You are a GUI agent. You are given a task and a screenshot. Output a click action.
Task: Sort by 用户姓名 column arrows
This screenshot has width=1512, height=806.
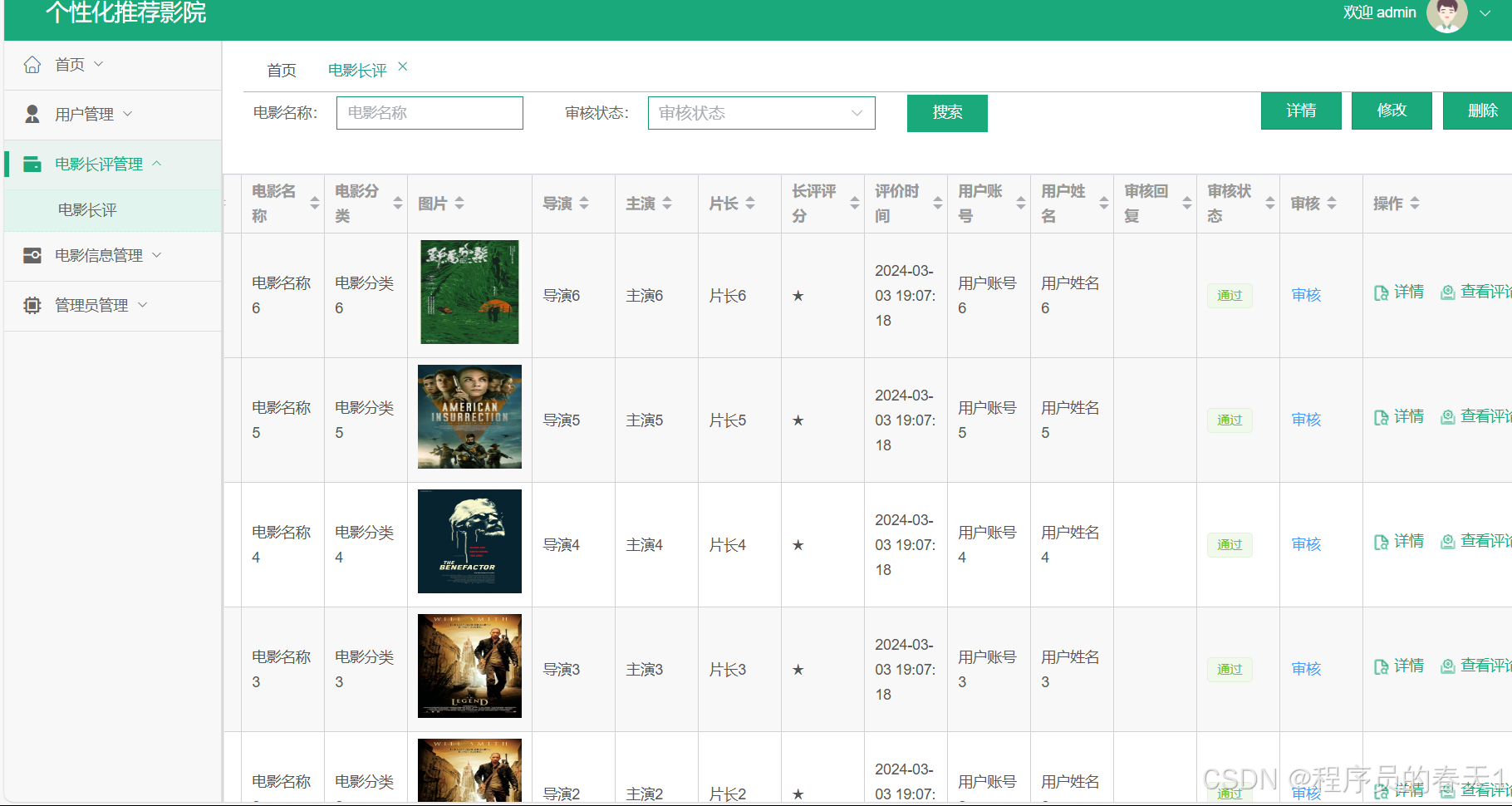1104,204
